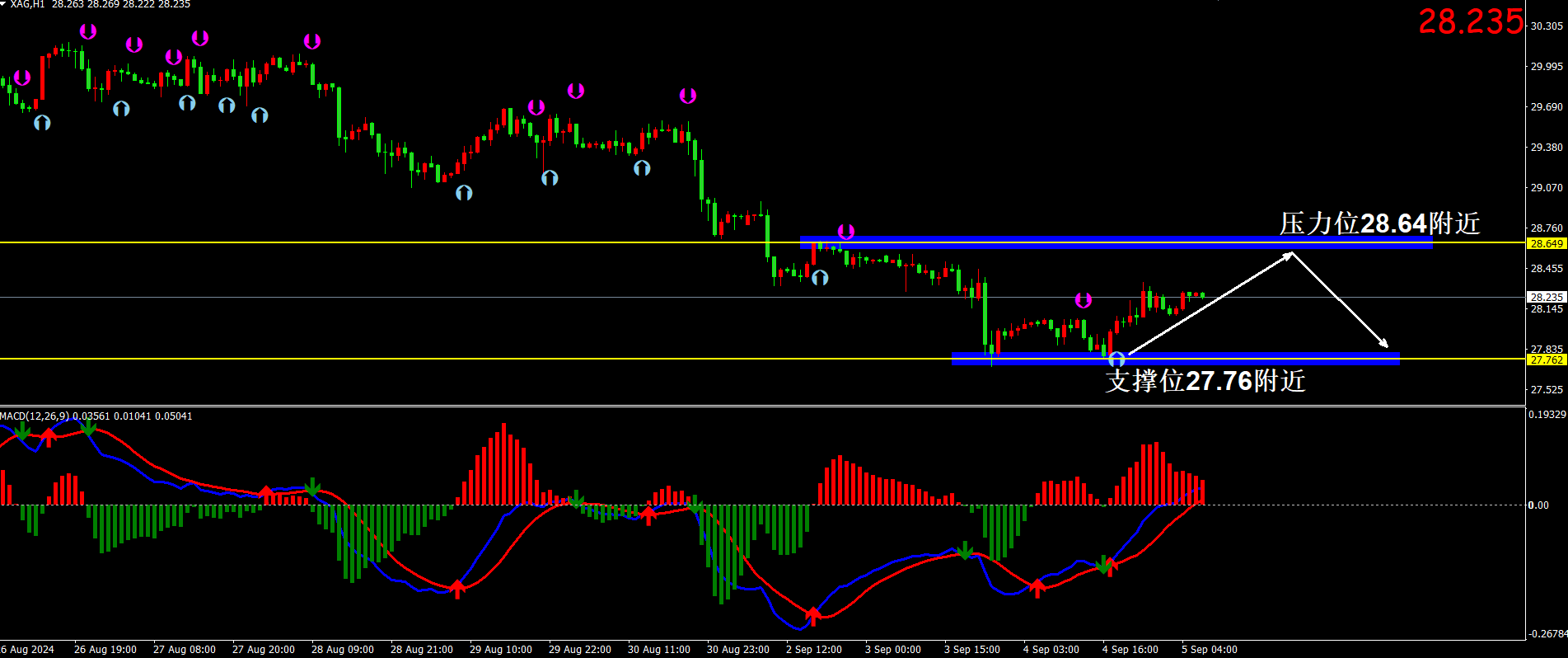The image size is (1568, 658).
Task: Select the large red 28.235 price display
Action: click(1471, 21)
